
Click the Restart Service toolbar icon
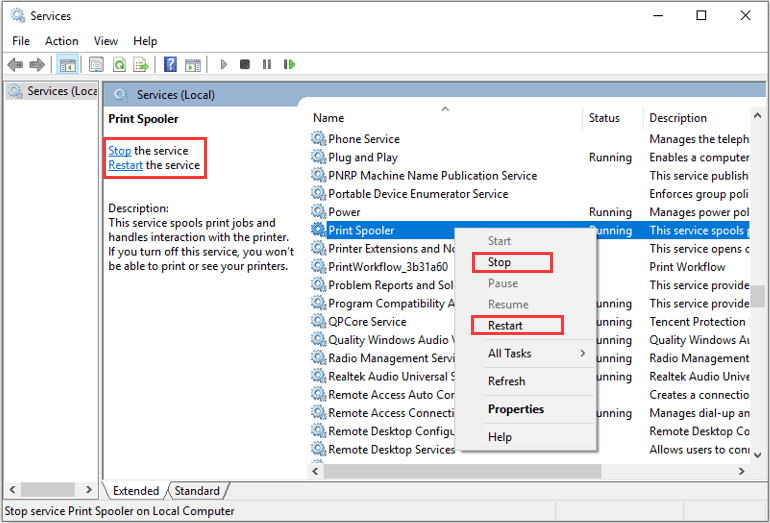[290, 65]
